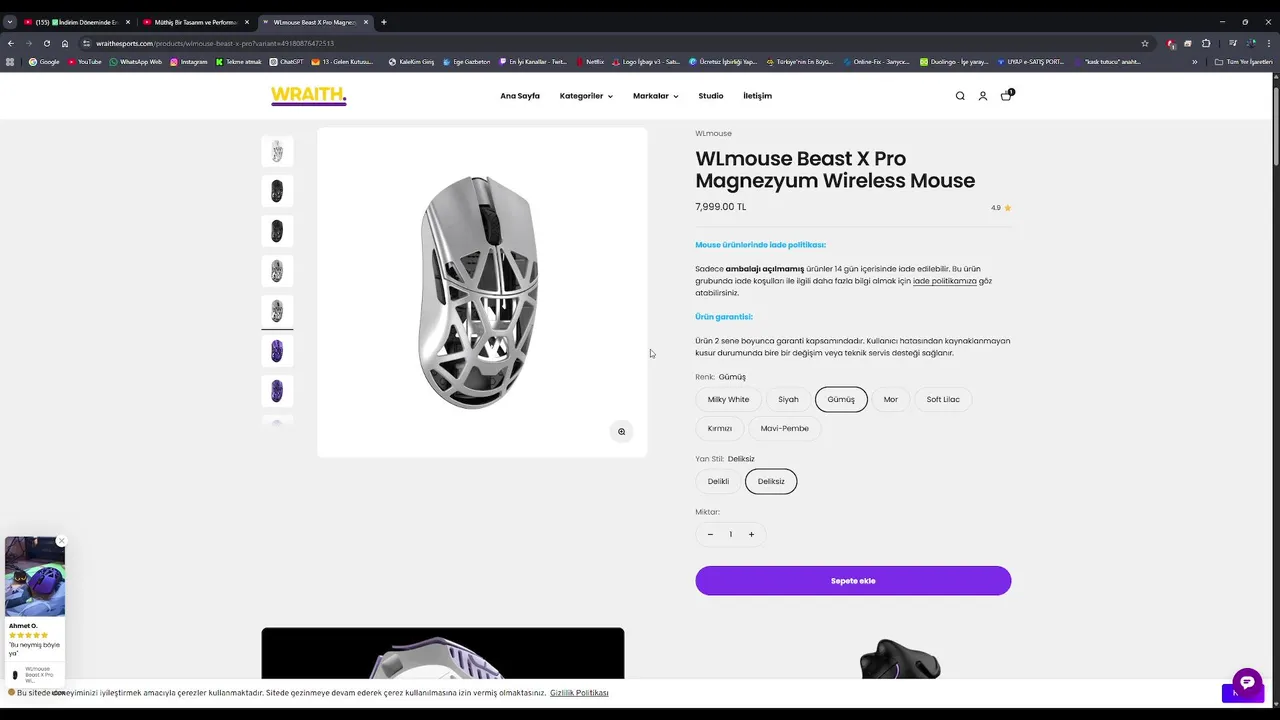The width and height of the screenshot is (1280, 720).
Task: Click the quantity input field
Action: [730, 535]
